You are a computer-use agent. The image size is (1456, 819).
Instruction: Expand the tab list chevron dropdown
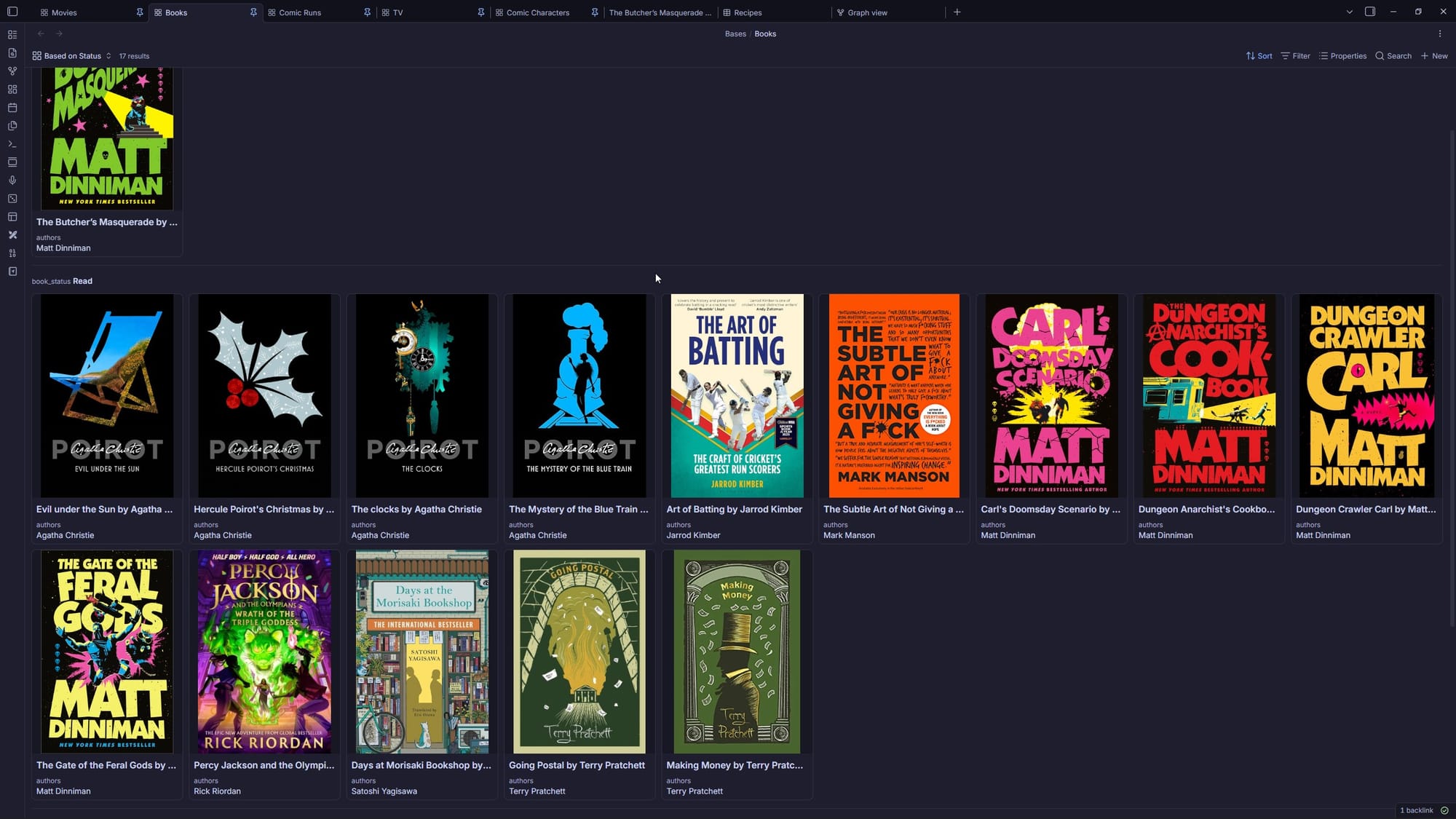1349,12
